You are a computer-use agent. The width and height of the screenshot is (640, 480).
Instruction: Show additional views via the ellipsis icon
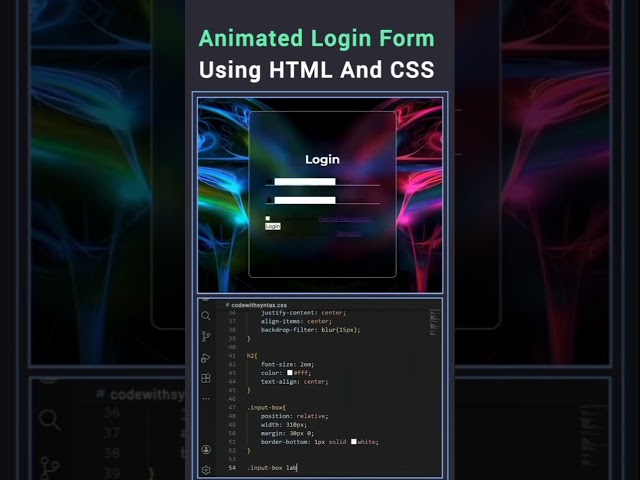coord(206,398)
